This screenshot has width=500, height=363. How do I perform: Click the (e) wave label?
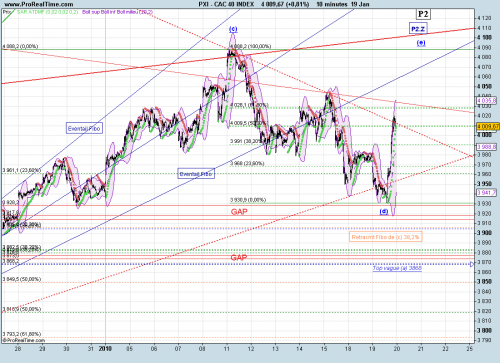[421, 43]
